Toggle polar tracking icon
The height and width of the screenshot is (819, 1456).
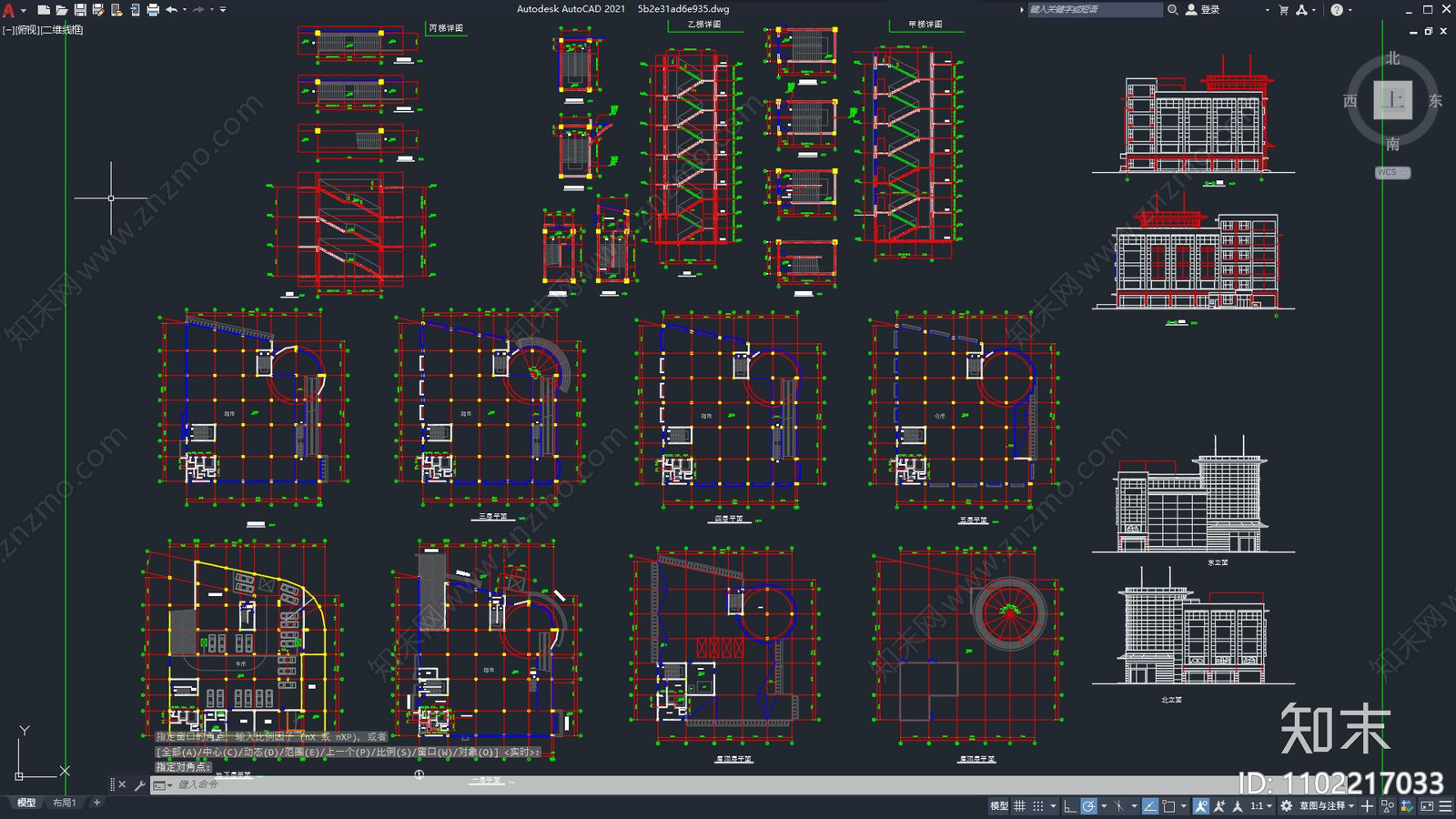pyautogui.click(x=1088, y=805)
